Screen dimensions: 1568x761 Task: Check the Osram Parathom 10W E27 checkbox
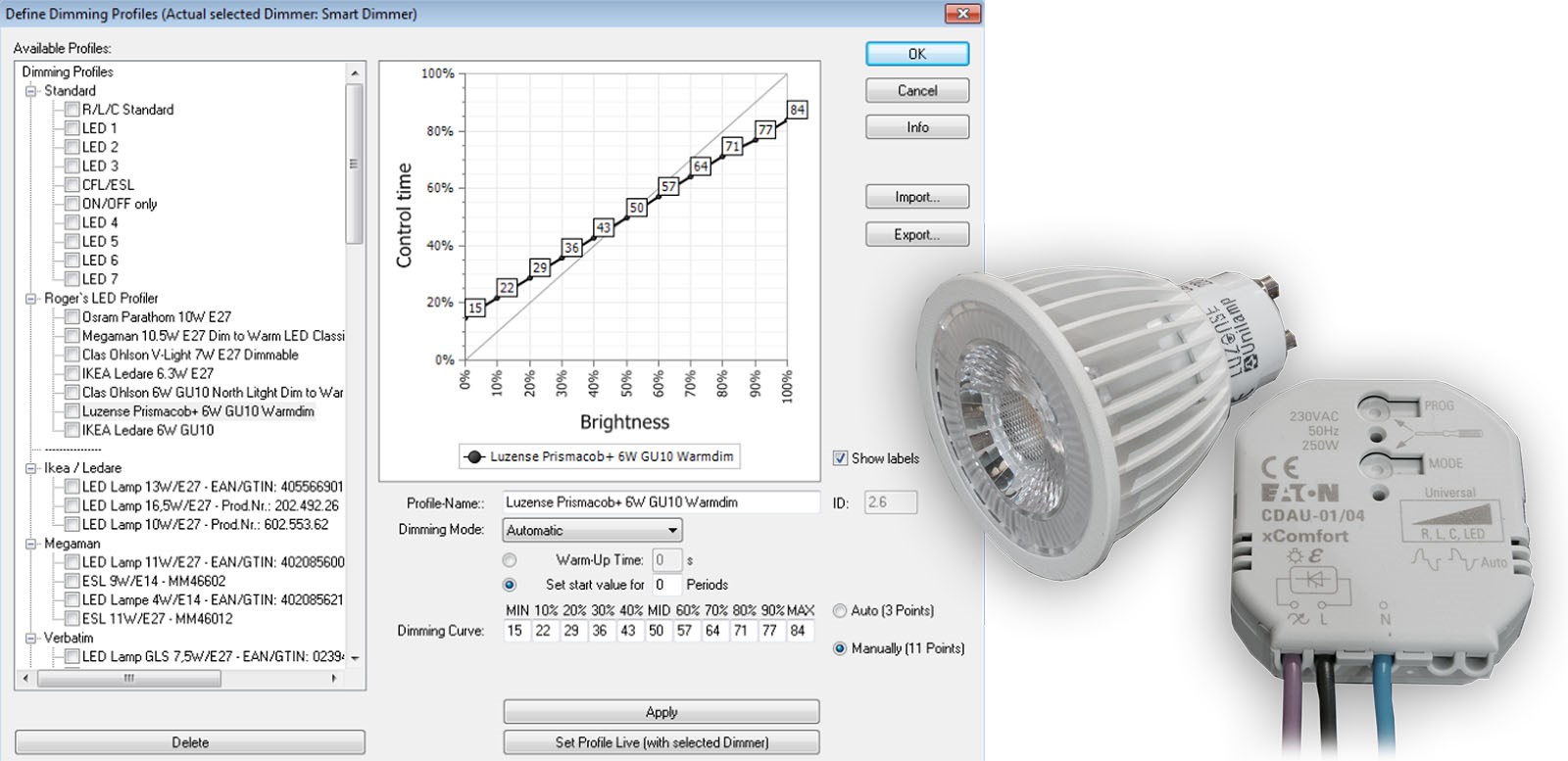72,317
